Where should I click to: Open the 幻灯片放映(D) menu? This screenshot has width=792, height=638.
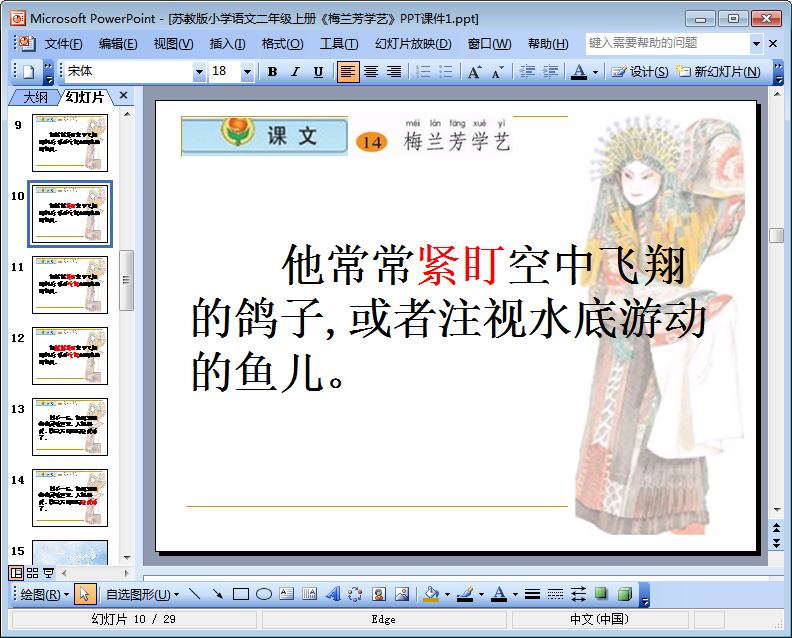tap(413, 44)
